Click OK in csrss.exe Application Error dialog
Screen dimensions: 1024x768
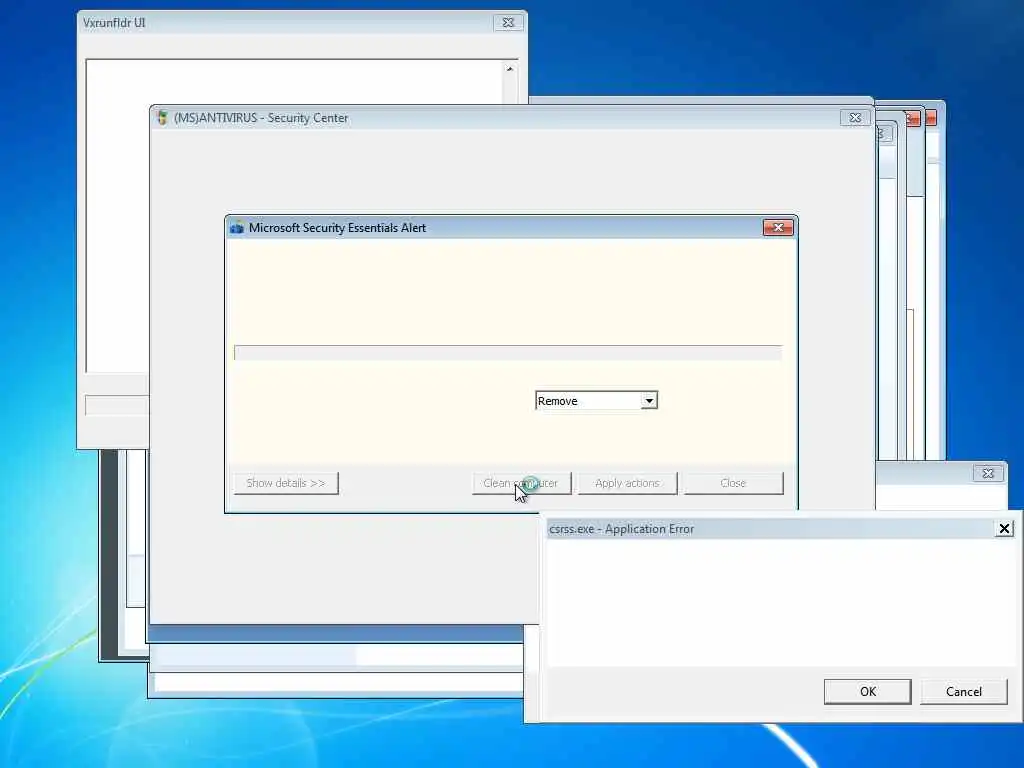867,692
